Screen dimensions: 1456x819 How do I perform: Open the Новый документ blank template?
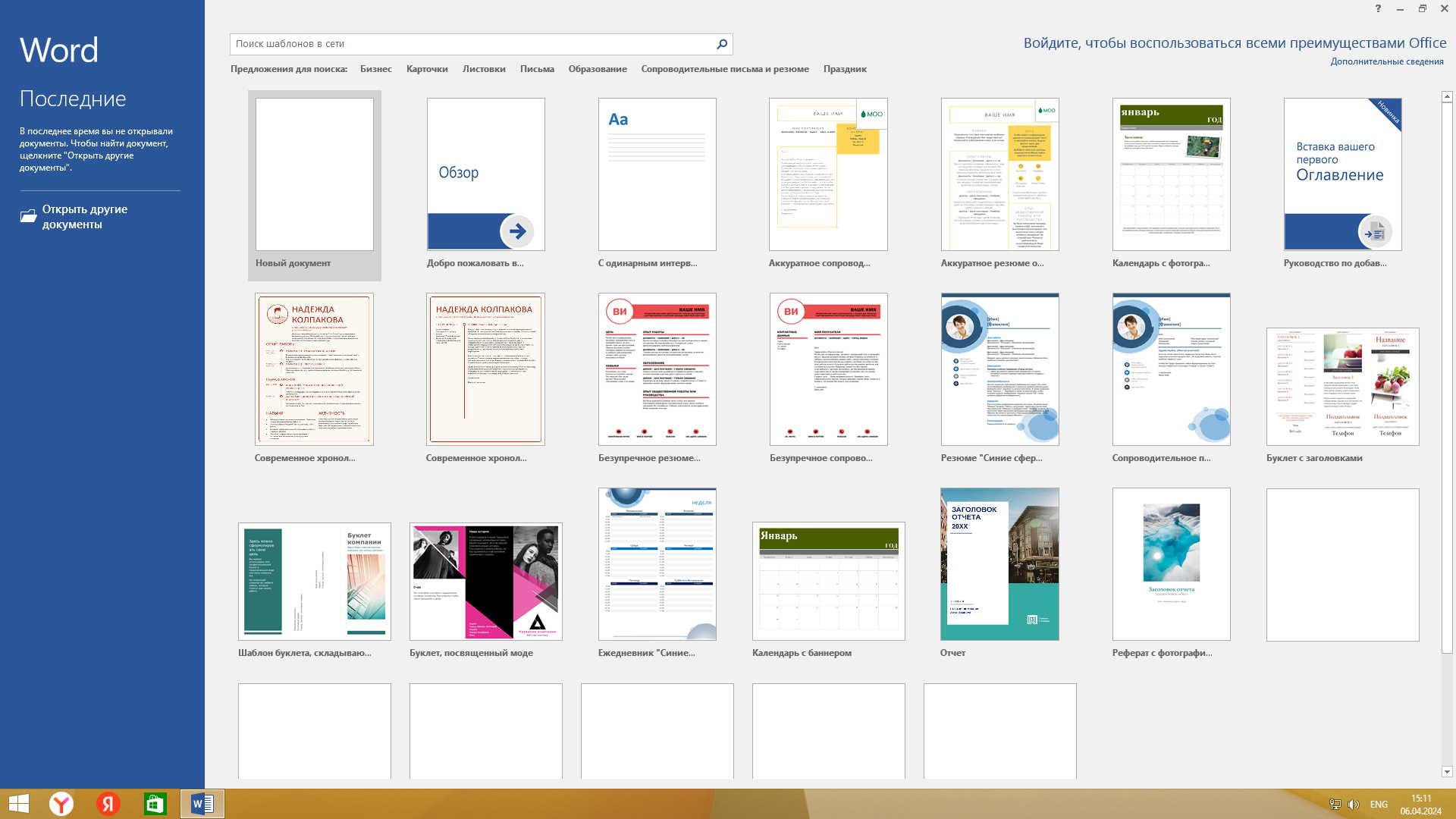tap(314, 174)
